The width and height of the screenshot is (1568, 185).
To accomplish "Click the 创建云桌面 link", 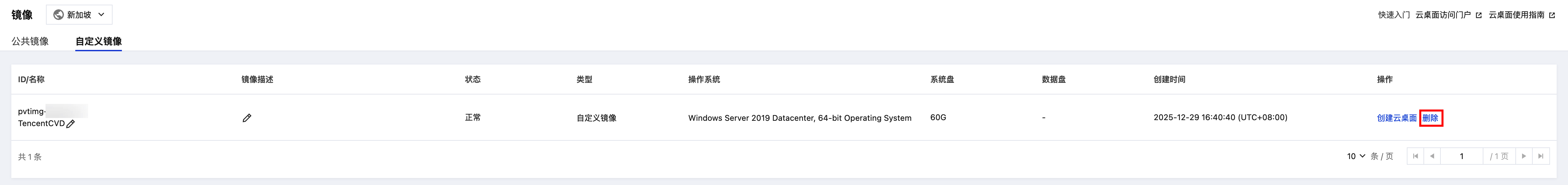I will (1396, 117).
